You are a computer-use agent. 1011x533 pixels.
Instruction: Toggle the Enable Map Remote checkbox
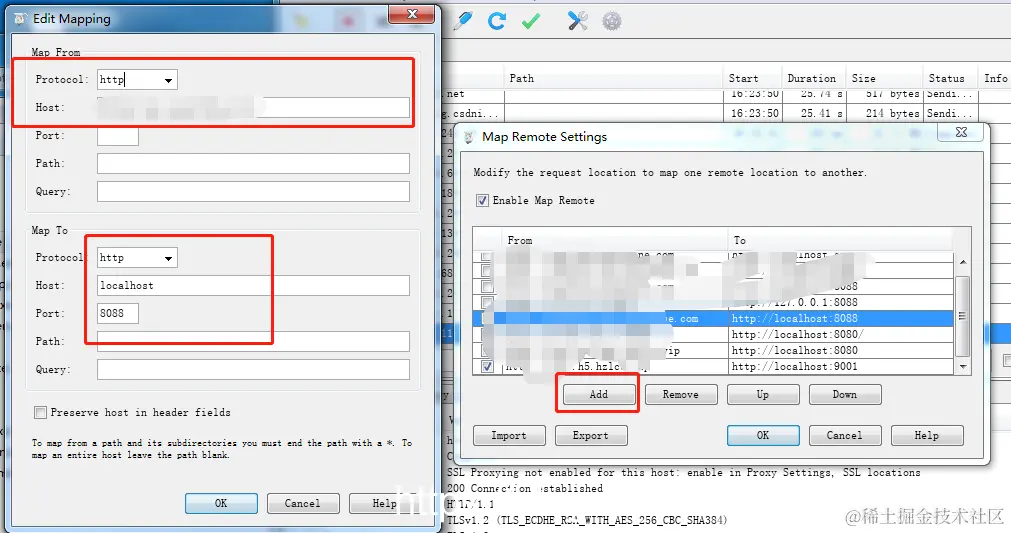pos(482,200)
